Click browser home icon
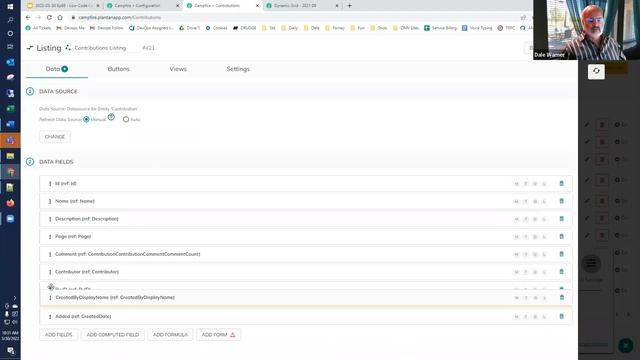The image size is (640, 360). coord(60,18)
